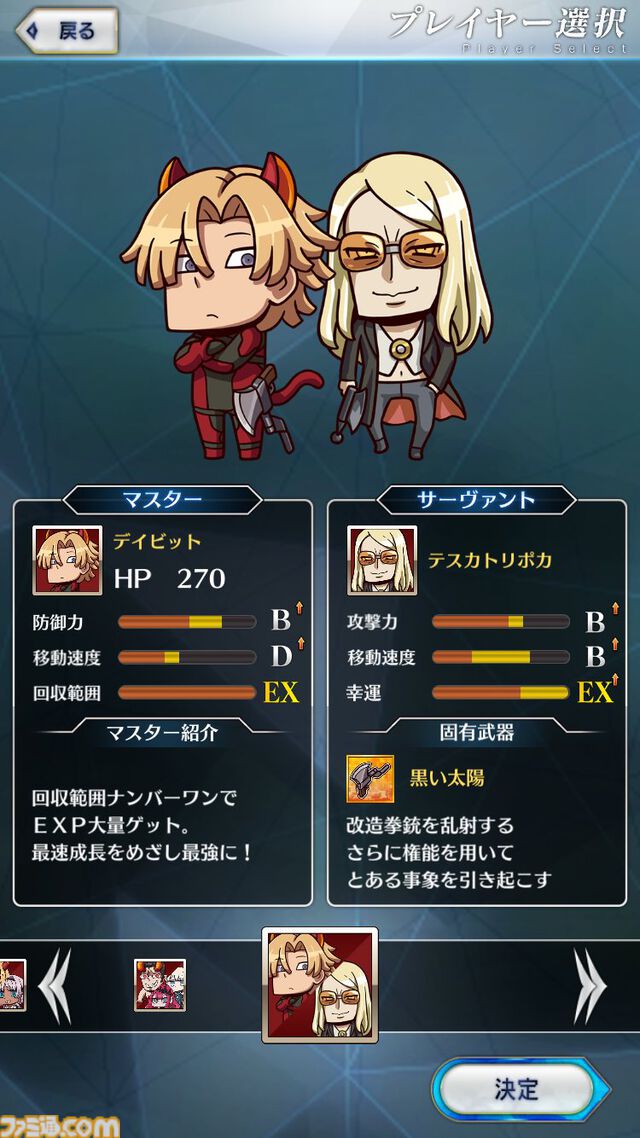The image size is (640, 1138).
Task: Tap the 黒い太陽 weapon icon
Action: coord(370,779)
